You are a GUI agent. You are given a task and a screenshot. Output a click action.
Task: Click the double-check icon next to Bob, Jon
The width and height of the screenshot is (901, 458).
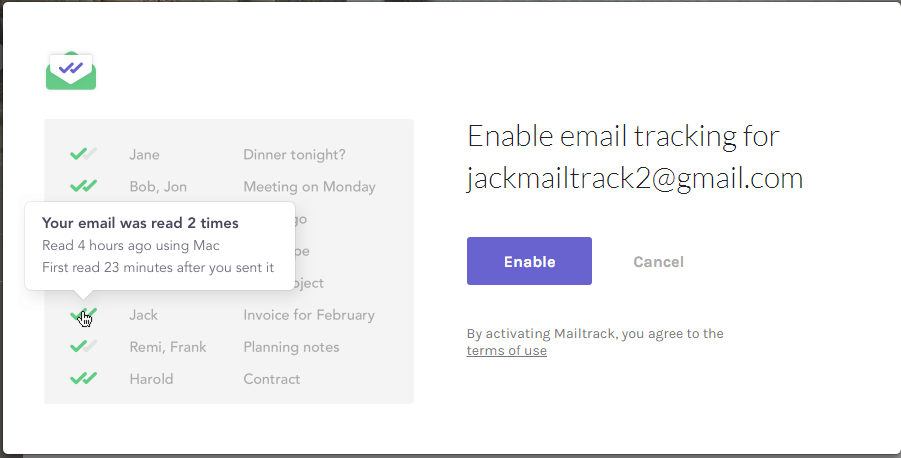coord(83,186)
